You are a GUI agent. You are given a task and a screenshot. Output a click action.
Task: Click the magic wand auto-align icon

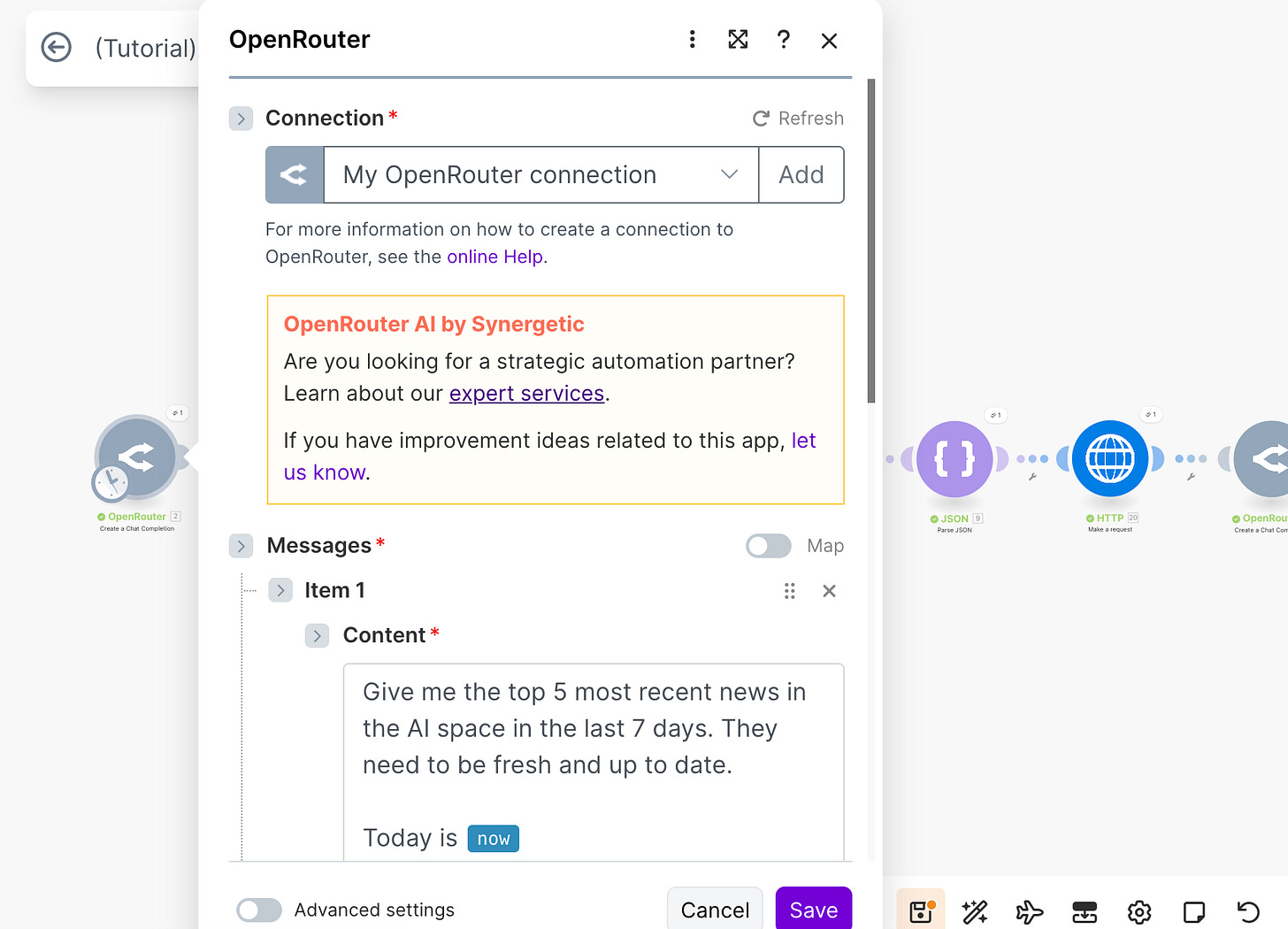tap(975, 911)
